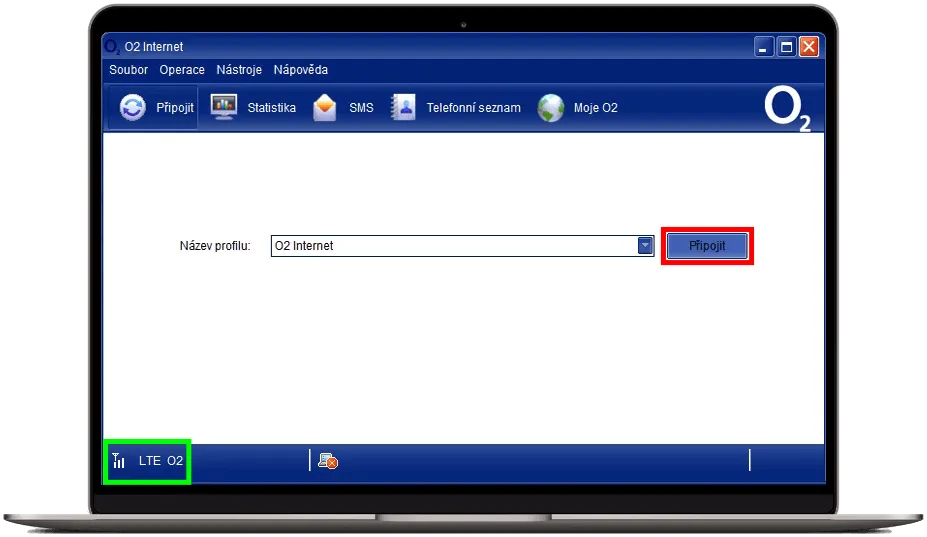927x537 pixels.
Task: Open the SMS envelope icon
Action: click(x=325, y=108)
